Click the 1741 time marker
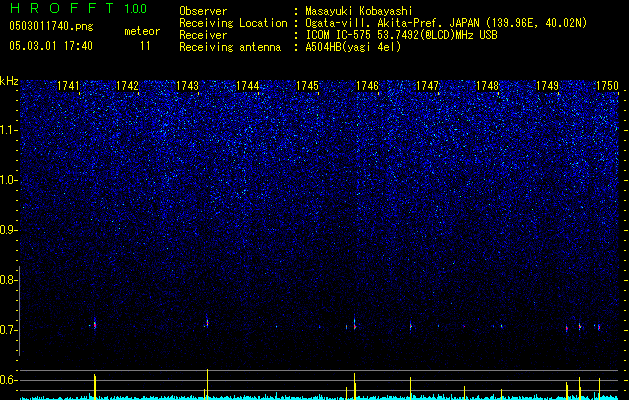 coord(68,86)
